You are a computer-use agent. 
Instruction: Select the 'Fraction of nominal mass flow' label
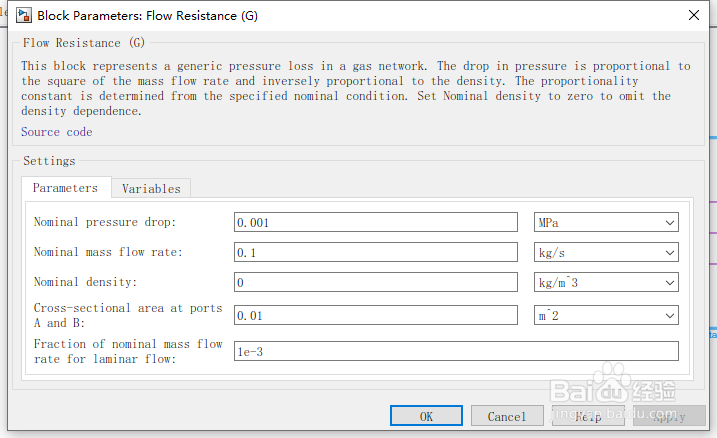(128, 344)
